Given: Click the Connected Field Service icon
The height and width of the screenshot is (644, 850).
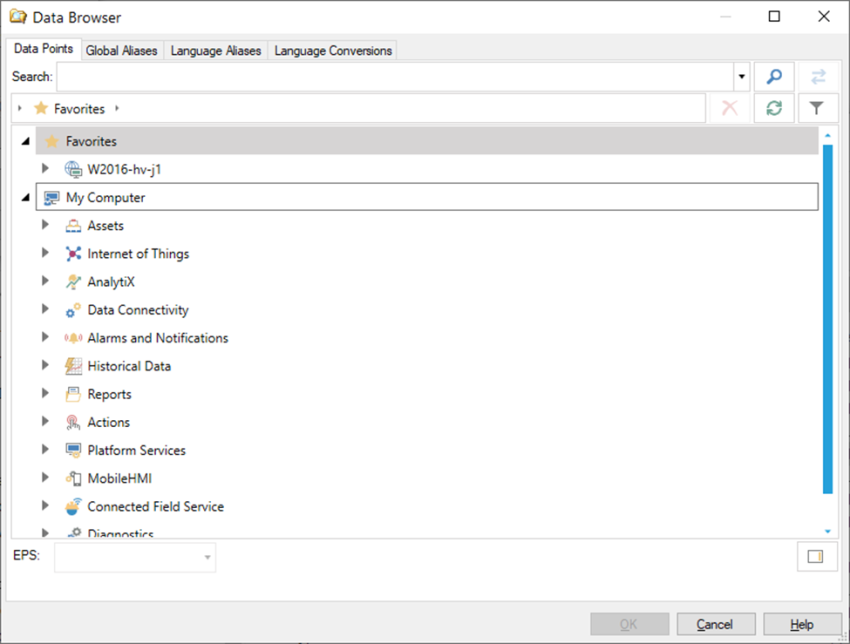Looking at the screenshot, I should 74,506.
